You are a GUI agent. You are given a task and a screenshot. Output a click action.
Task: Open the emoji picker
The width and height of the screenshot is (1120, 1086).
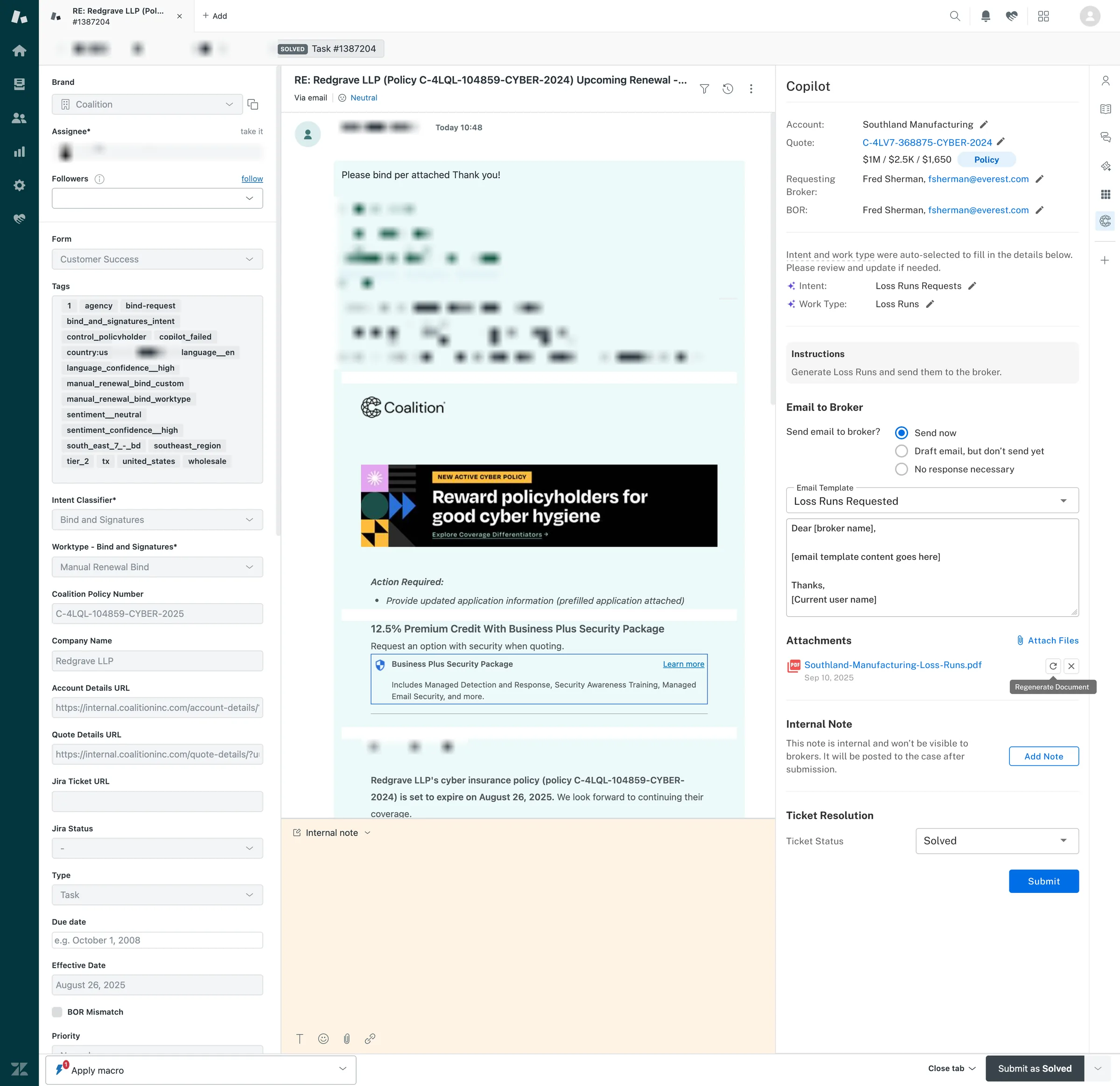323,1038
